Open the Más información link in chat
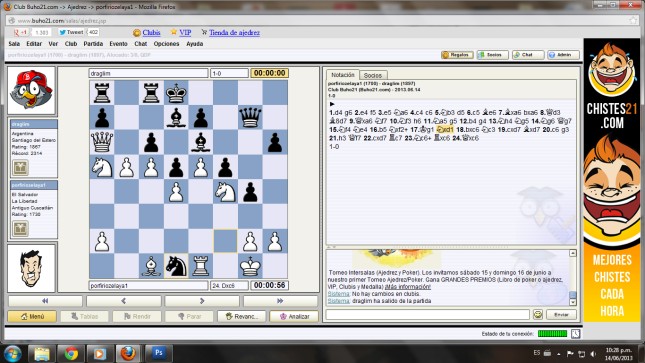Screen dimensions: 645x363 point(408,286)
